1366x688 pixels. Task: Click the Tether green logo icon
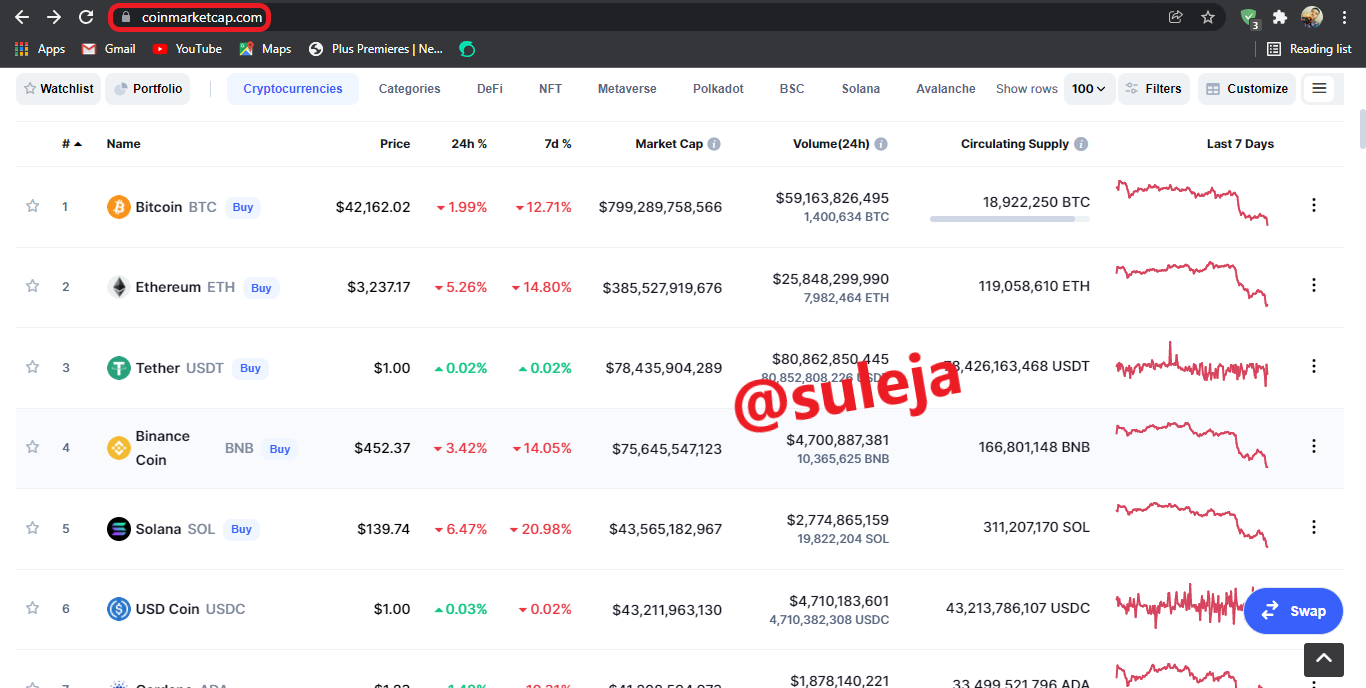coord(119,368)
